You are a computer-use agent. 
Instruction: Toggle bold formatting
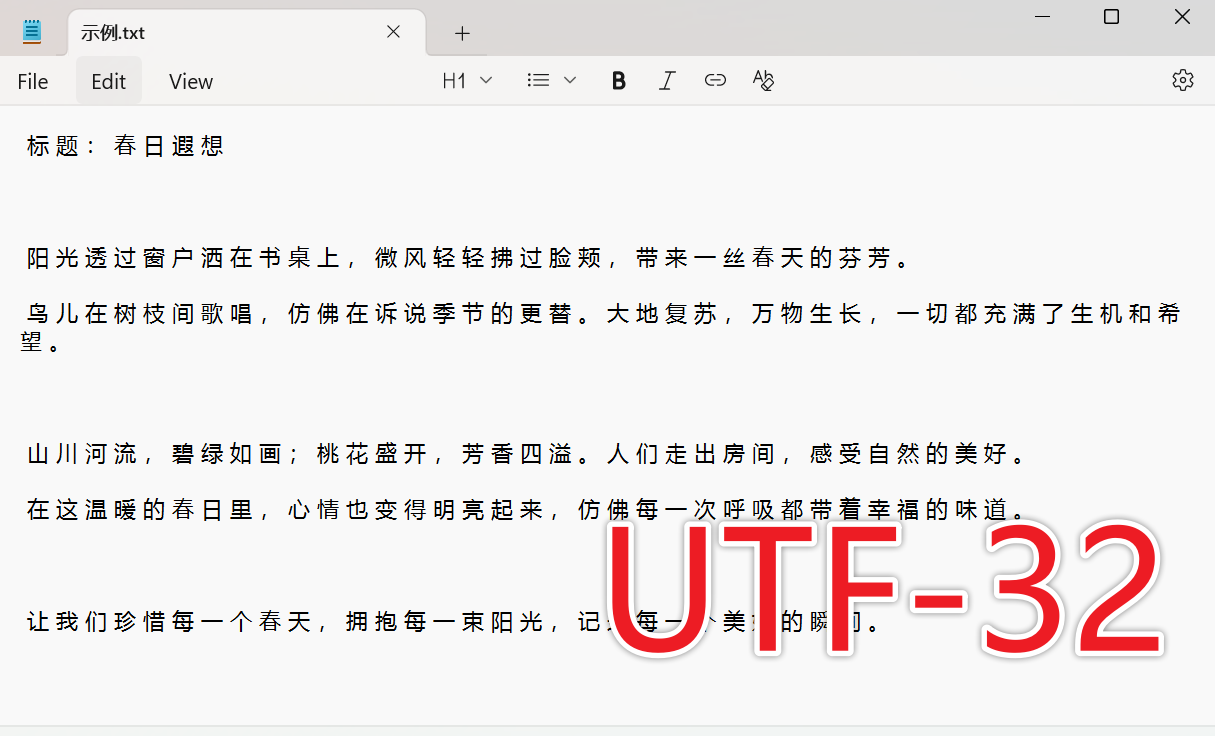[x=618, y=80]
